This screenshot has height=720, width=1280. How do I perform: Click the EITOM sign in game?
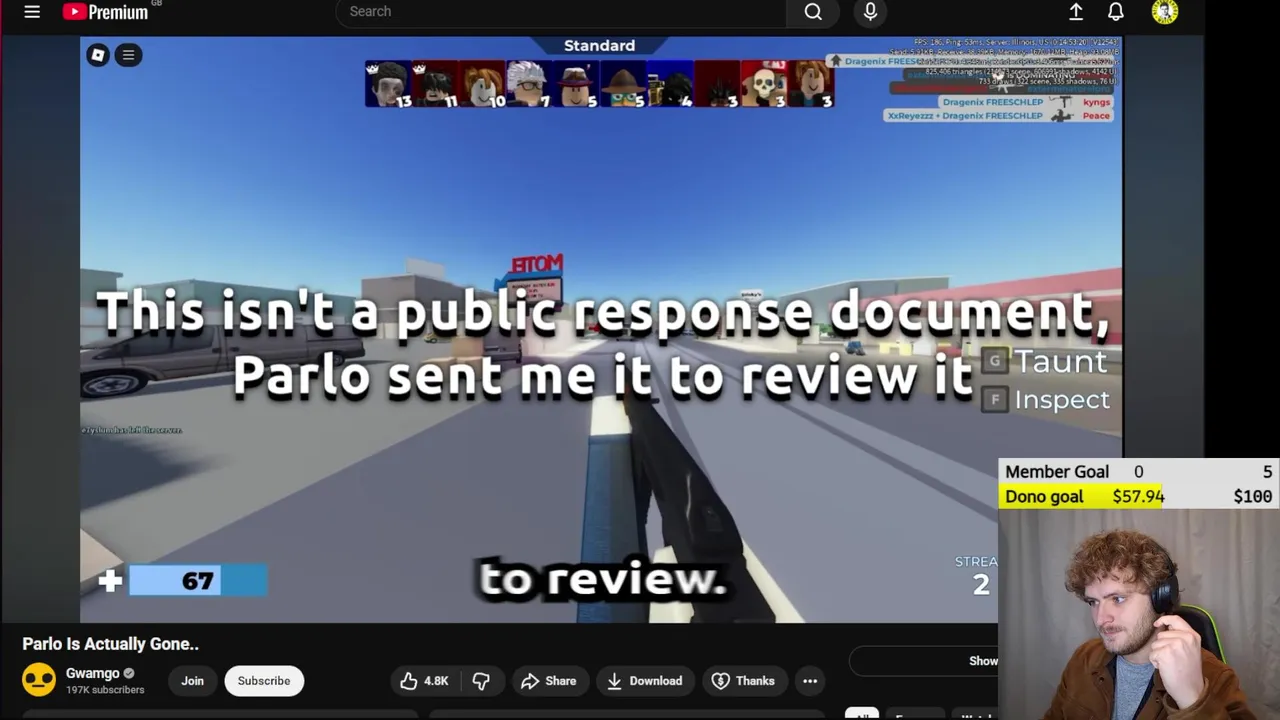pyautogui.click(x=537, y=264)
